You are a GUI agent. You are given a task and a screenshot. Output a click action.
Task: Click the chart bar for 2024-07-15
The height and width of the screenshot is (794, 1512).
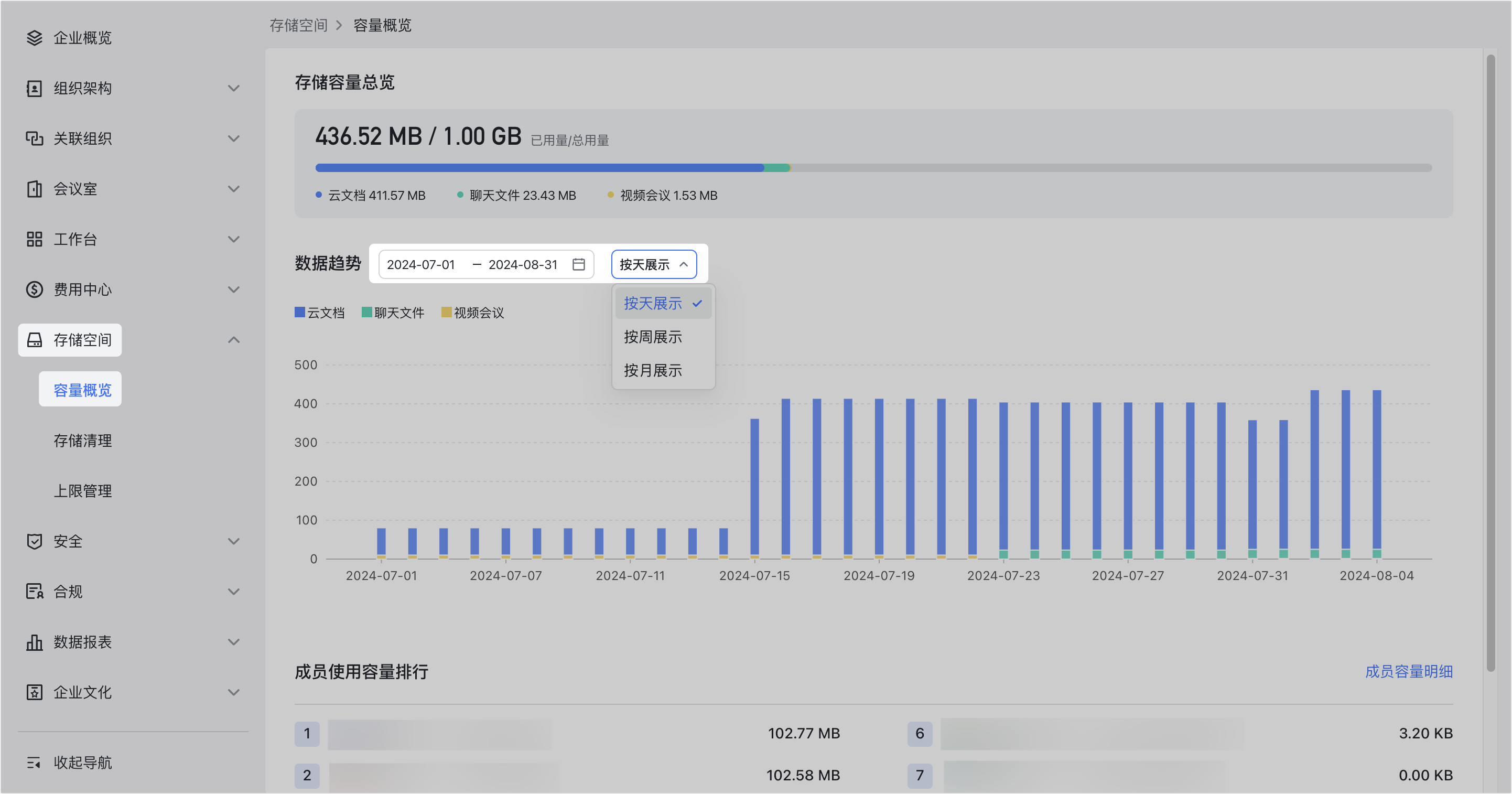(x=755, y=489)
